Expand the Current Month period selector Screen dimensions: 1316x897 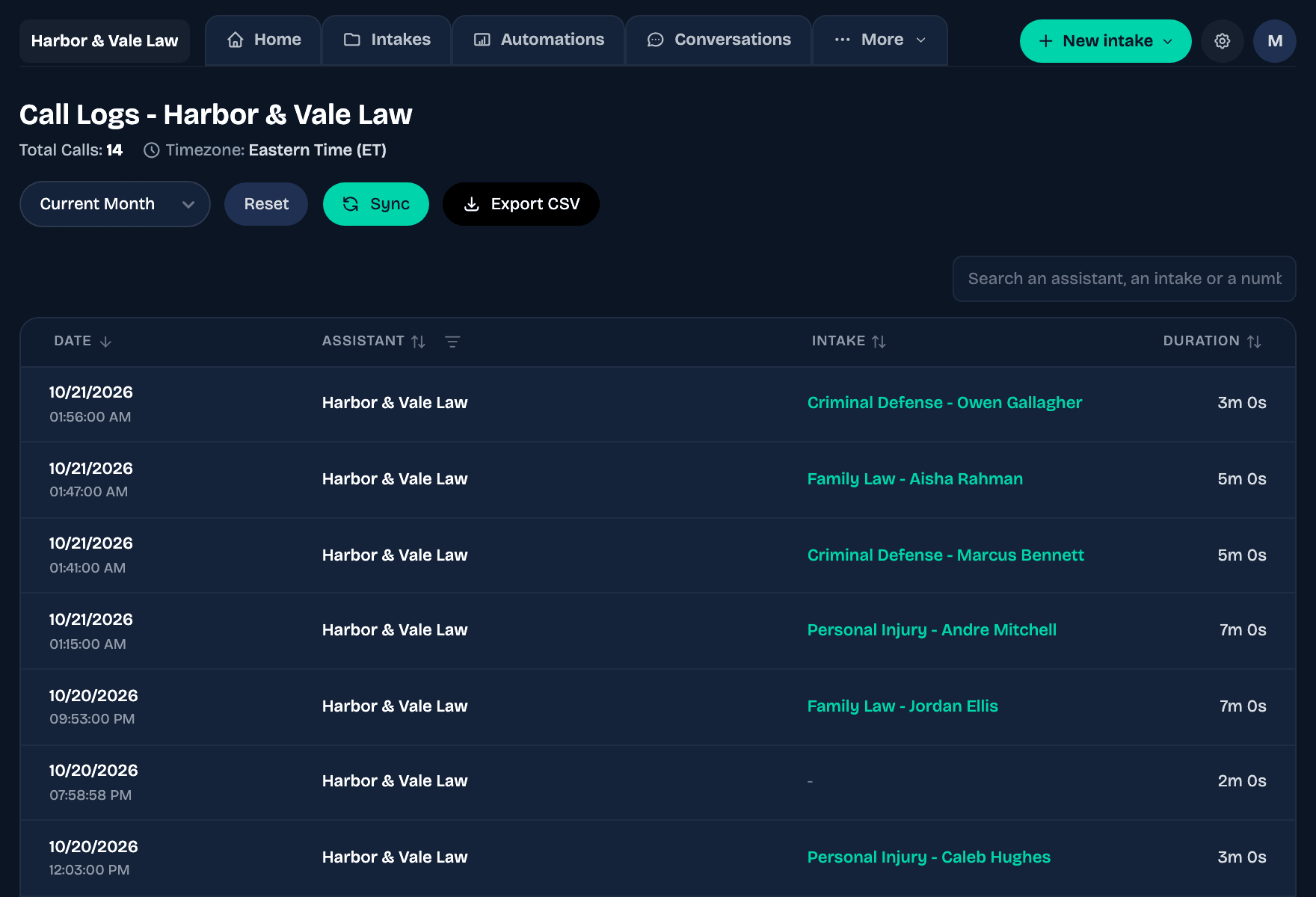114,204
